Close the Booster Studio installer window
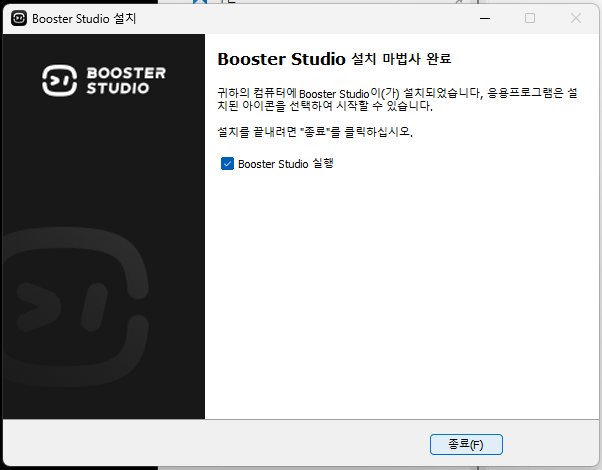This screenshot has width=602, height=470. (576, 18)
